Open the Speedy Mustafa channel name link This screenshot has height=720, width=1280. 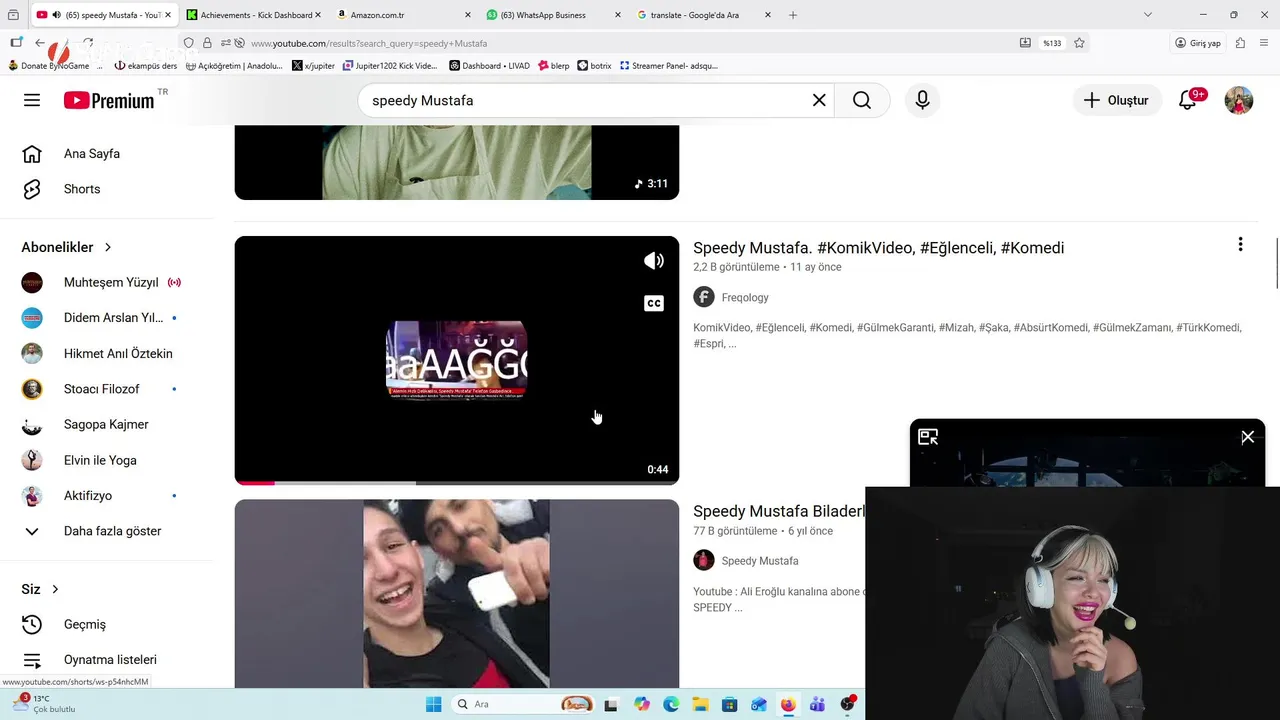760,561
